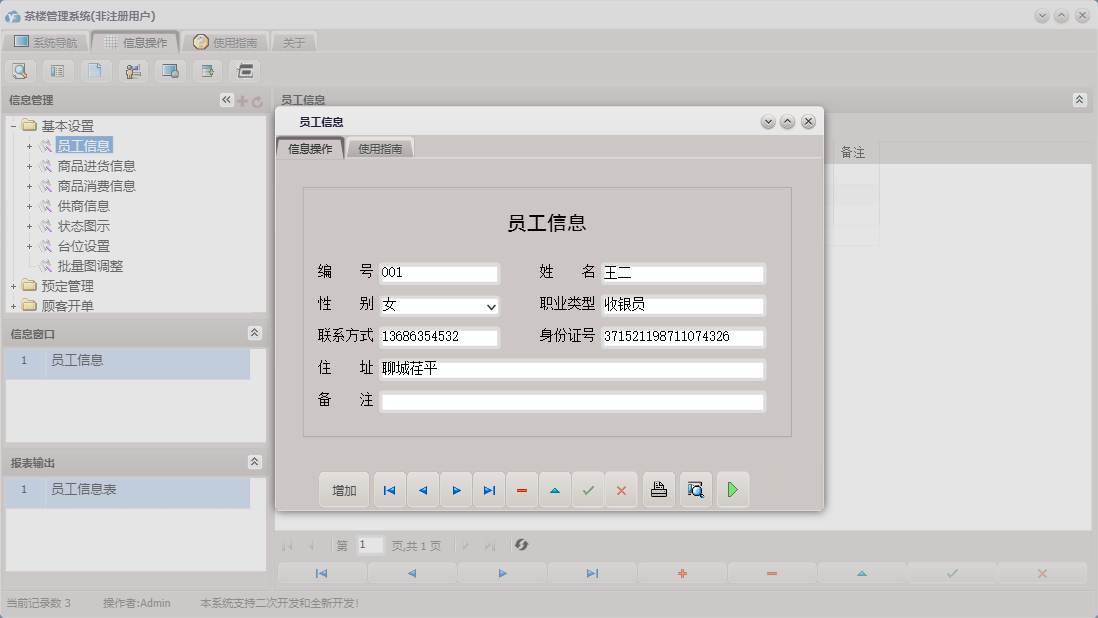Screen dimensions: 1098x618
Task: Jump to the first record in the dialog
Action: (389, 489)
